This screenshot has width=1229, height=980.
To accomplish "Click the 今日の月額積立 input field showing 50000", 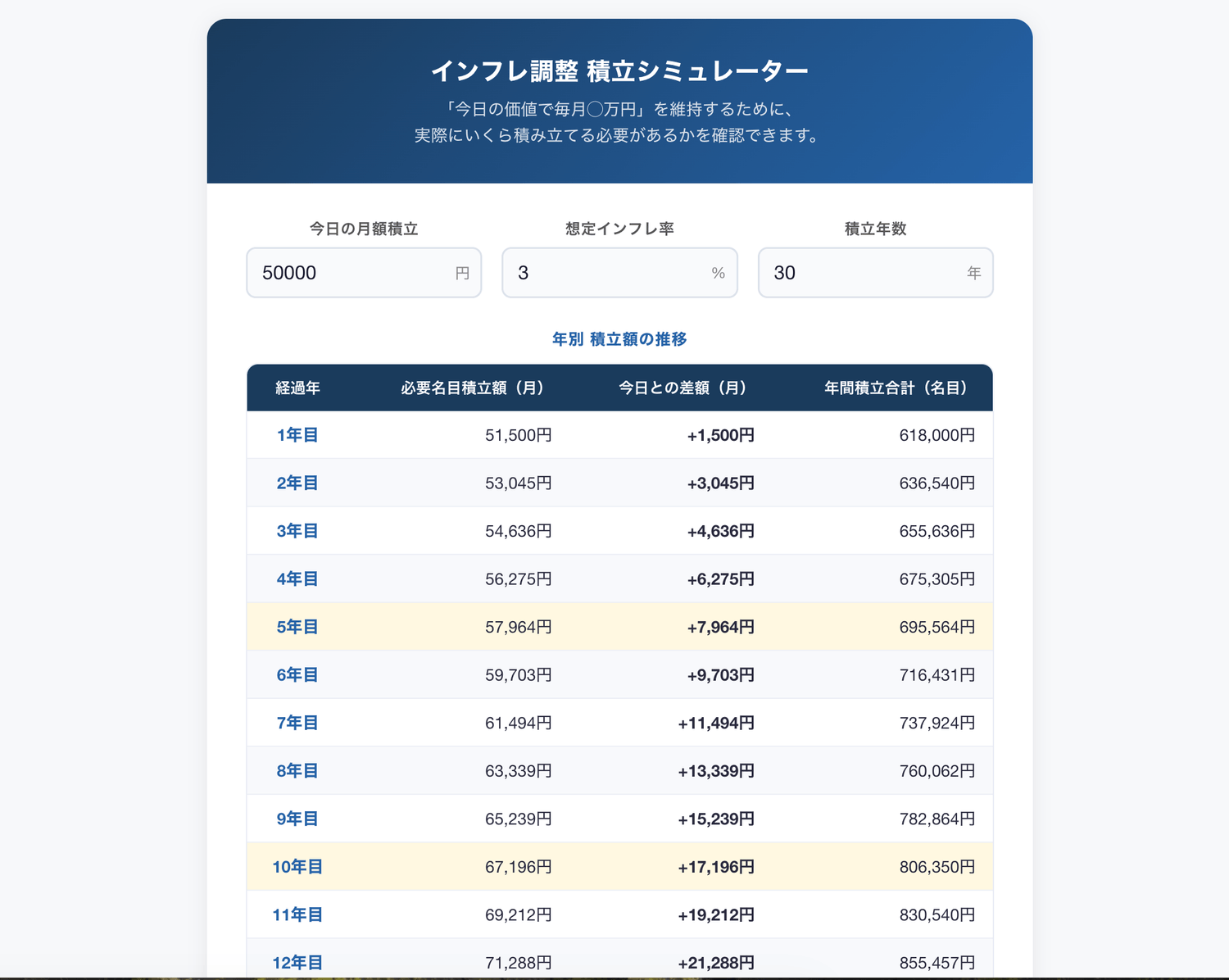I will click(x=364, y=273).
